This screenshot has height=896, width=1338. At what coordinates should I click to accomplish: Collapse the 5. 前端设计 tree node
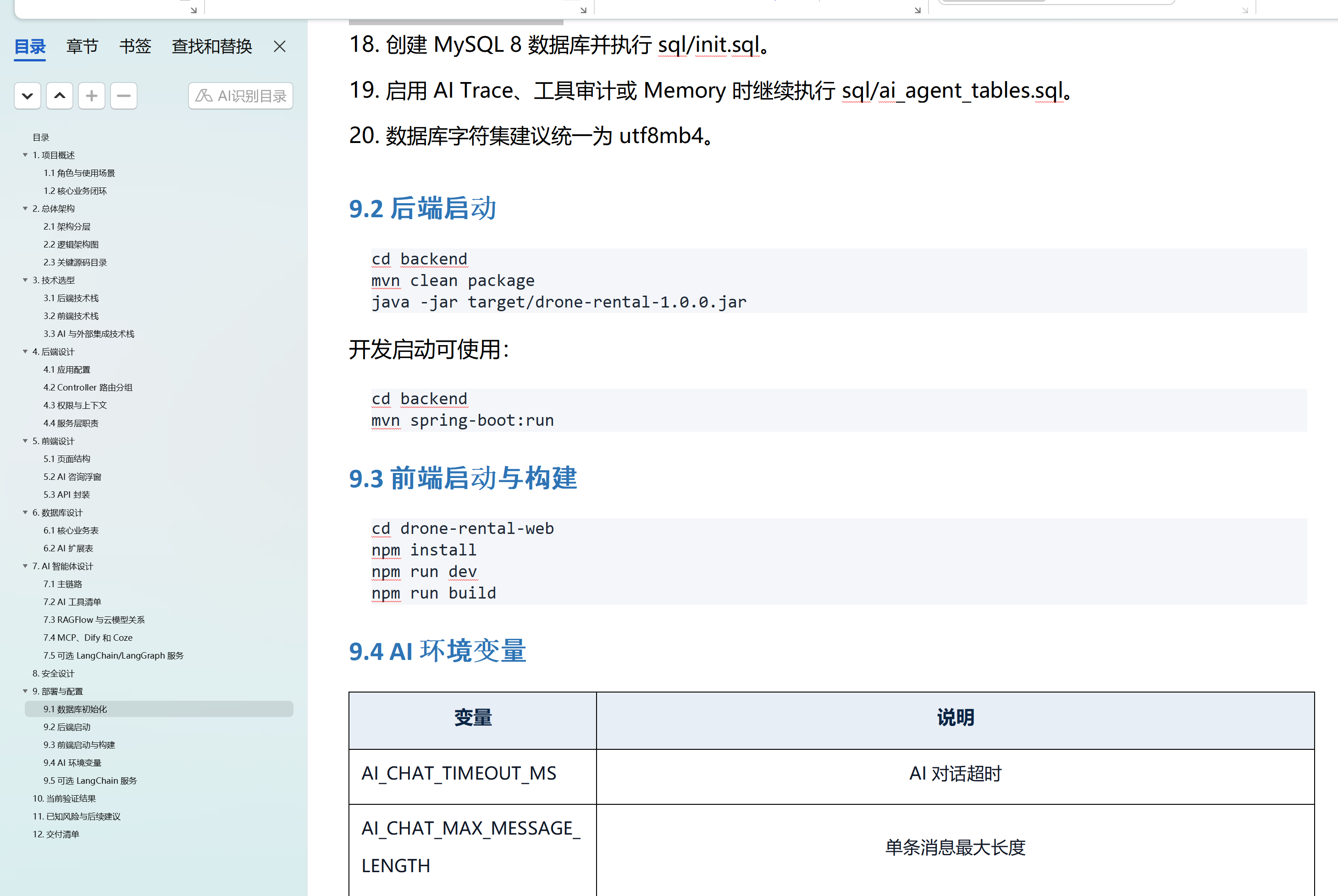[x=25, y=440]
